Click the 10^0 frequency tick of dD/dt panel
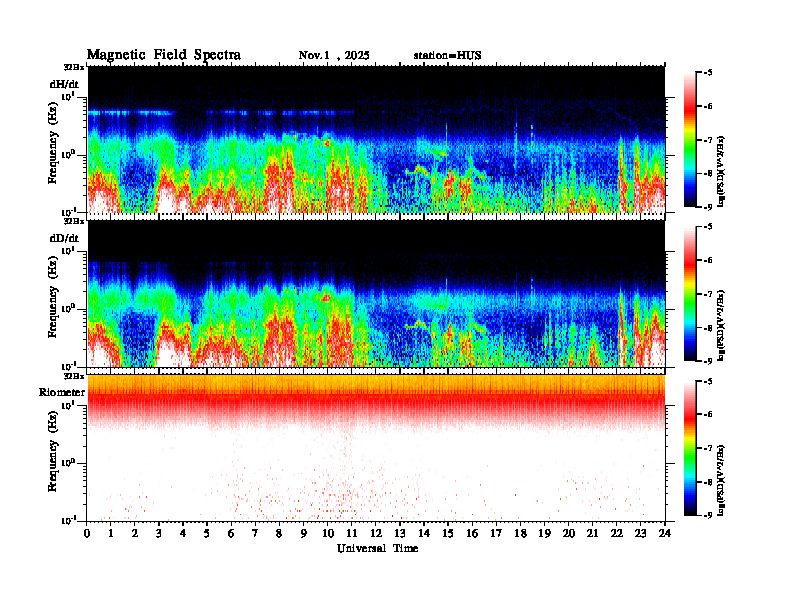This screenshot has height=612, width=792. 68,308
